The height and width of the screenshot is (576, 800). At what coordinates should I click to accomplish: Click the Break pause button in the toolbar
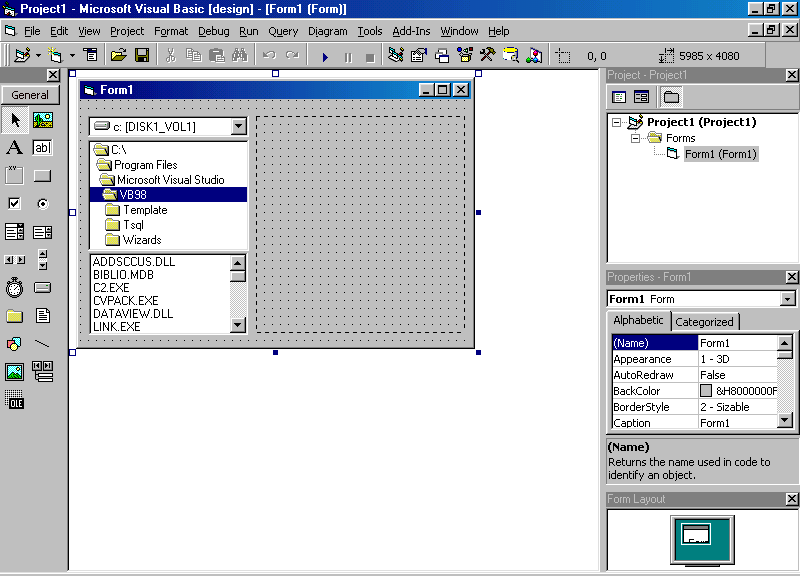pos(348,57)
